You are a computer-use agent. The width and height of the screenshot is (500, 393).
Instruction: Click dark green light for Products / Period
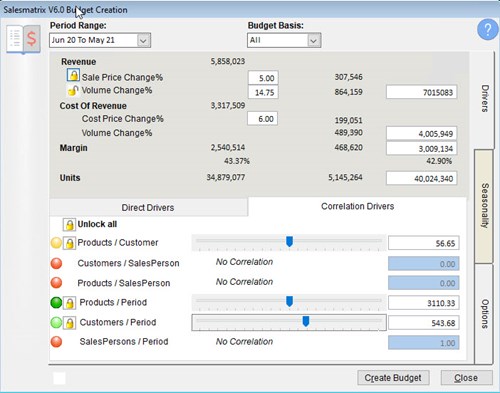pyautogui.click(x=56, y=303)
